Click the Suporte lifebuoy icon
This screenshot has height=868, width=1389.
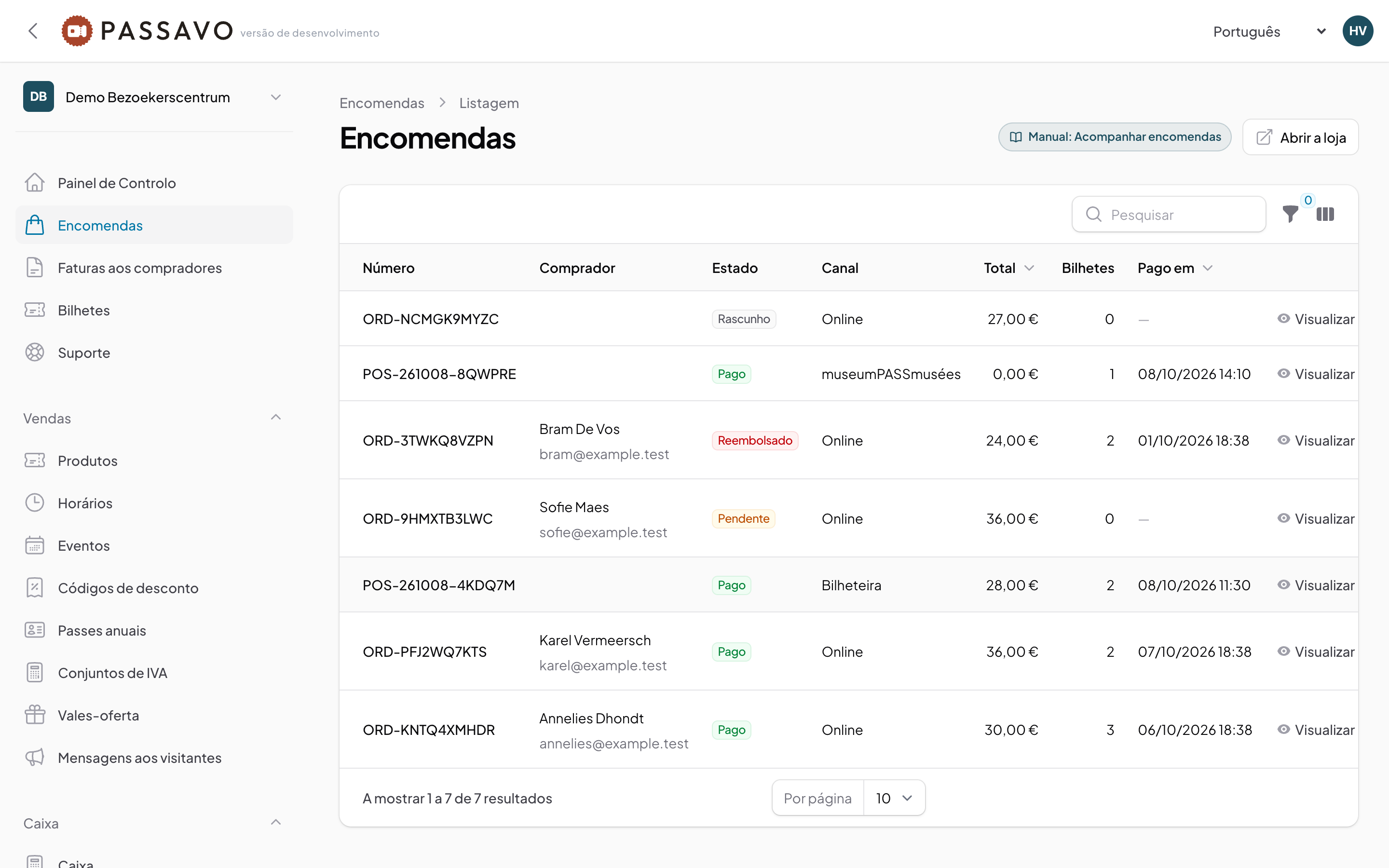coord(34,353)
